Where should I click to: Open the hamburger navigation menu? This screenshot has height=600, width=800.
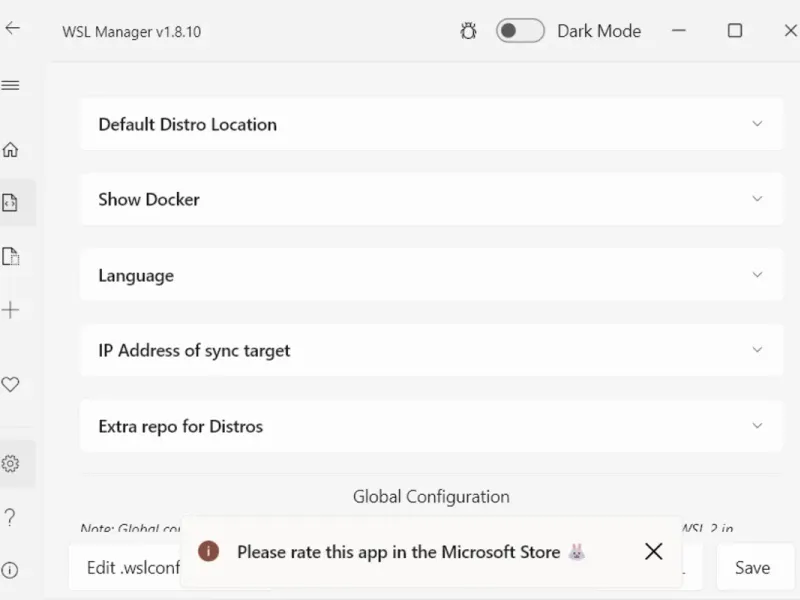point(11,85)
